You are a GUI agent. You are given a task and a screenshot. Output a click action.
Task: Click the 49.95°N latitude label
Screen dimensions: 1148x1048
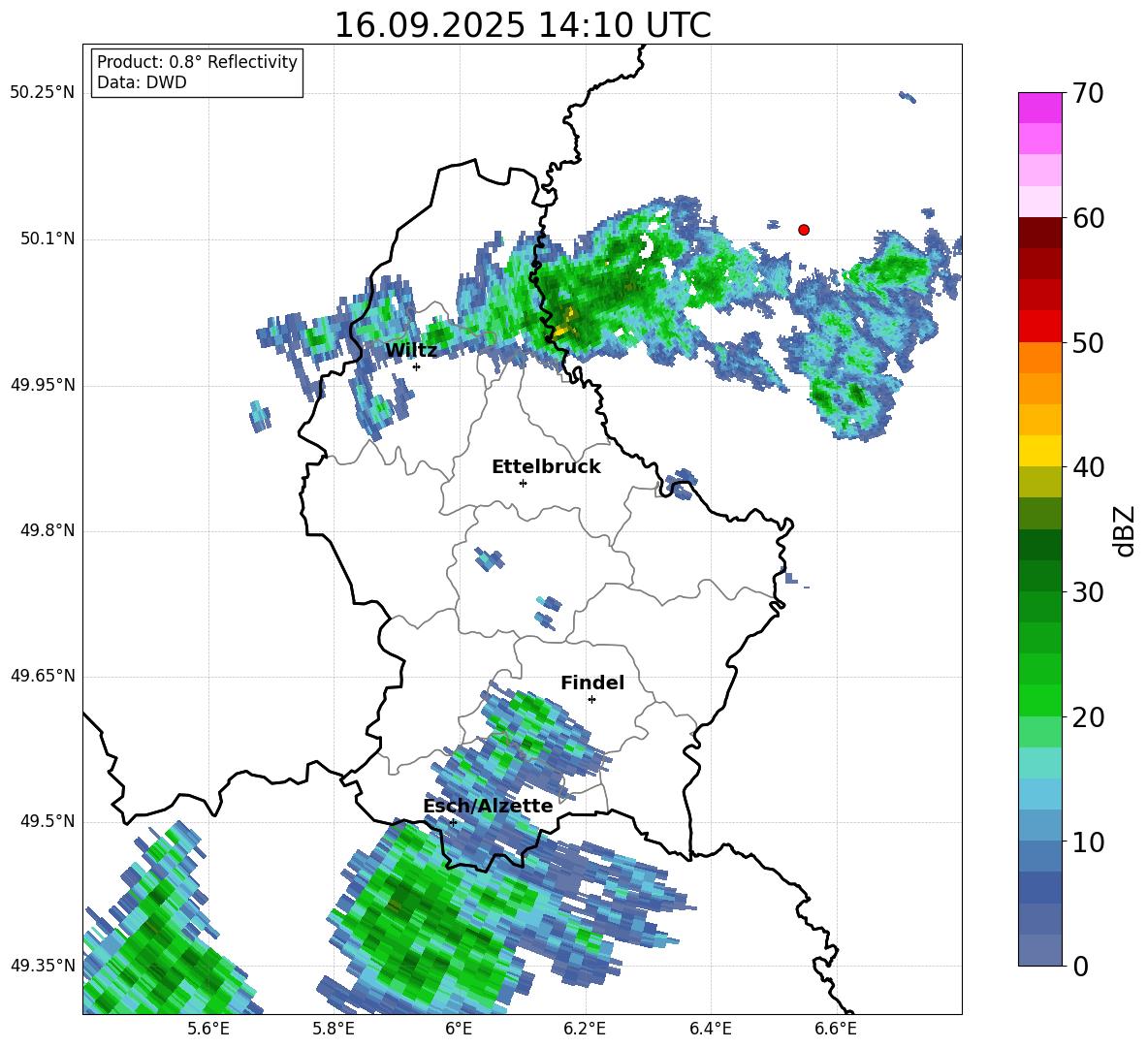coord(43,385)
